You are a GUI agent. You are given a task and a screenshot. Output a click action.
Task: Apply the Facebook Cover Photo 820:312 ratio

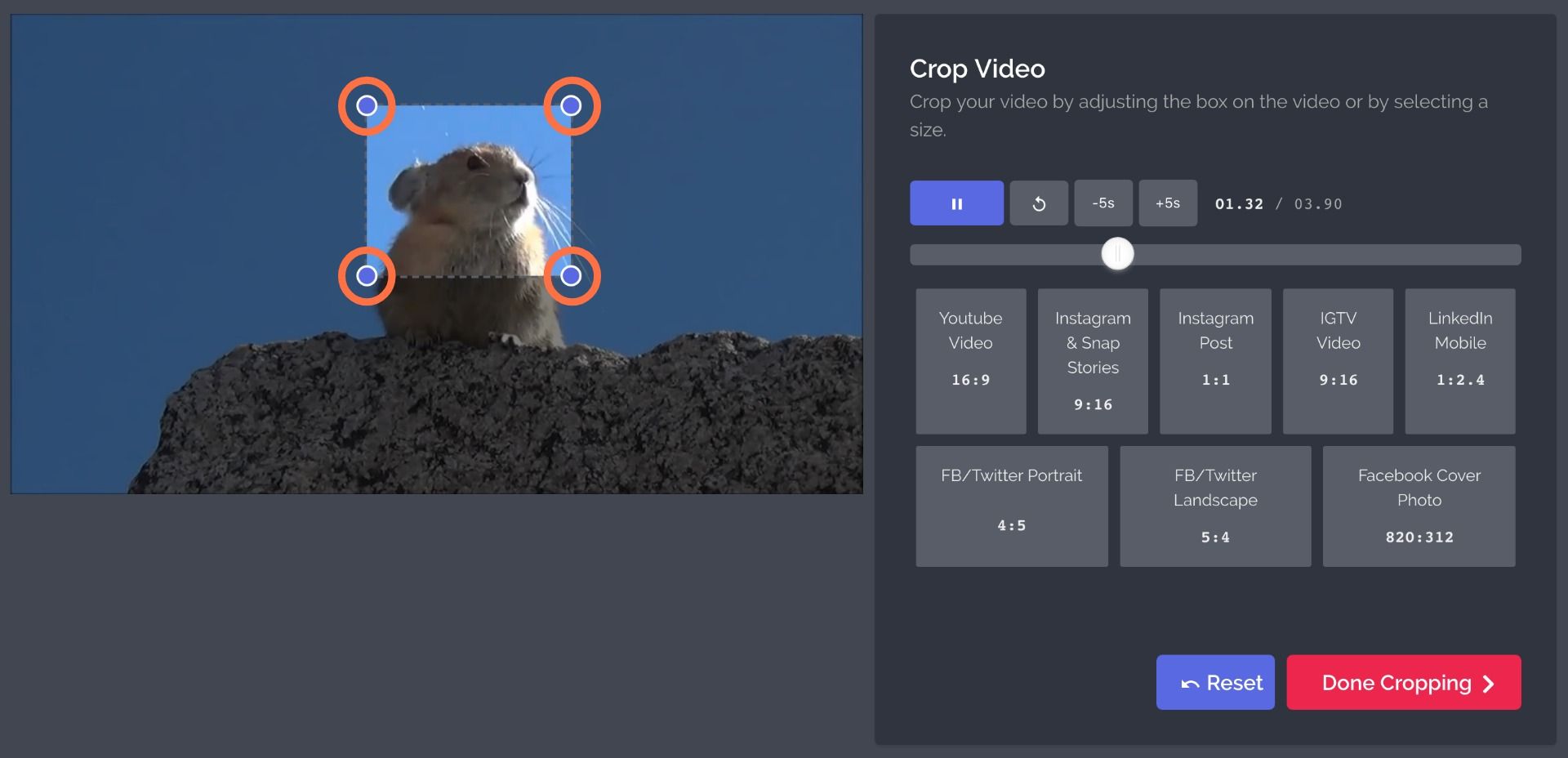coord(1419,506)
